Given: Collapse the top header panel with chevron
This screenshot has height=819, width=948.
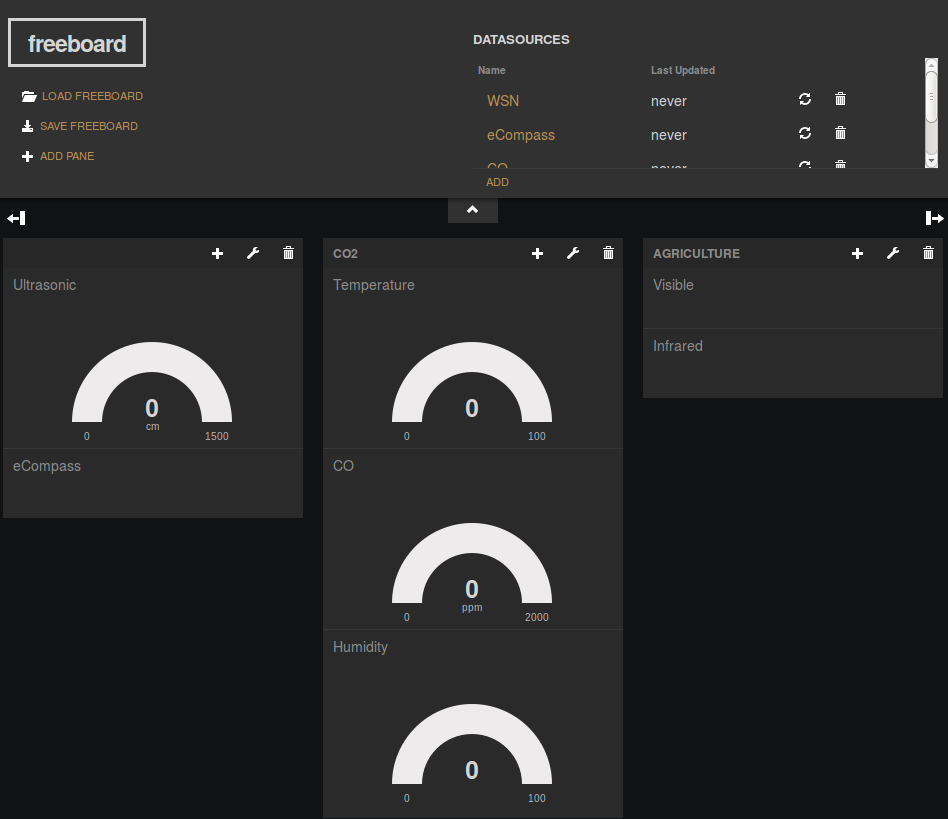Looking at the screenshot, I should click(473, 210).
